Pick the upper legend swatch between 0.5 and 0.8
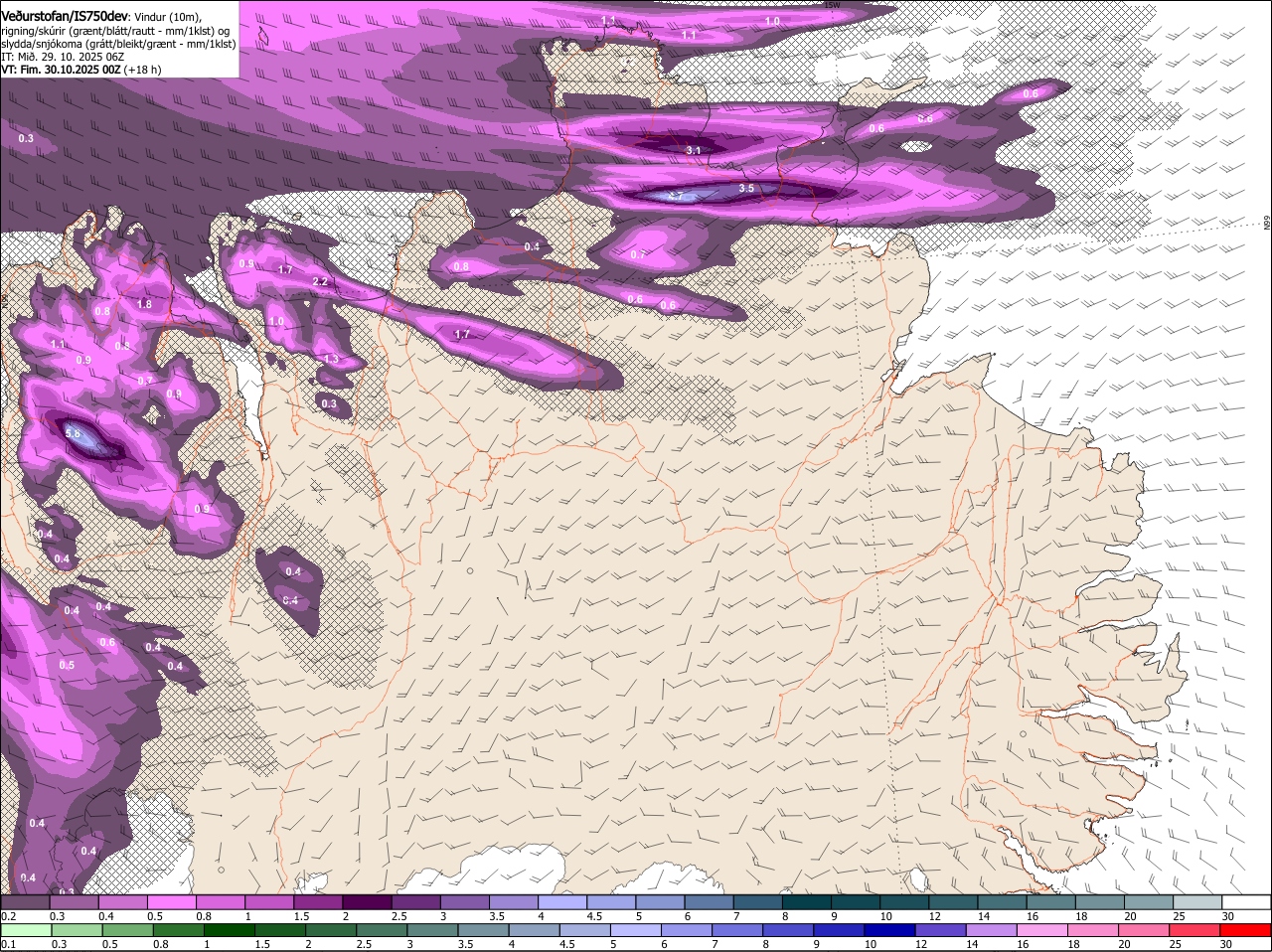Image resolution: width=1272 pixels, height=952 pixels. (171, 901)
